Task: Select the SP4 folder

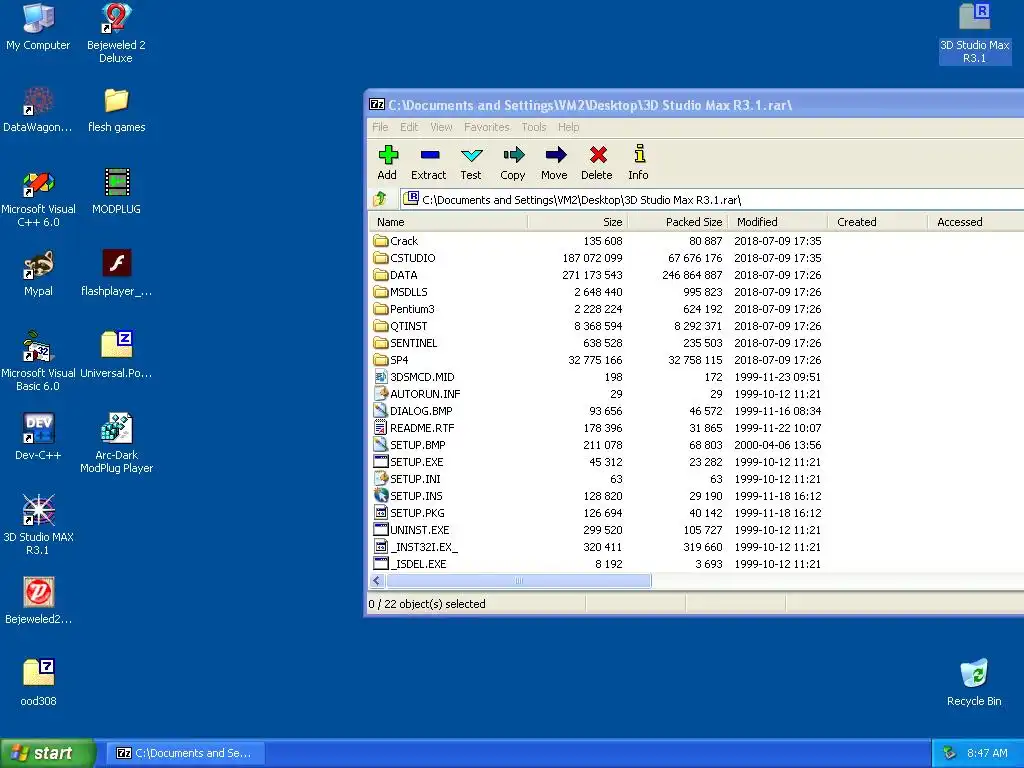Action: 391,360
